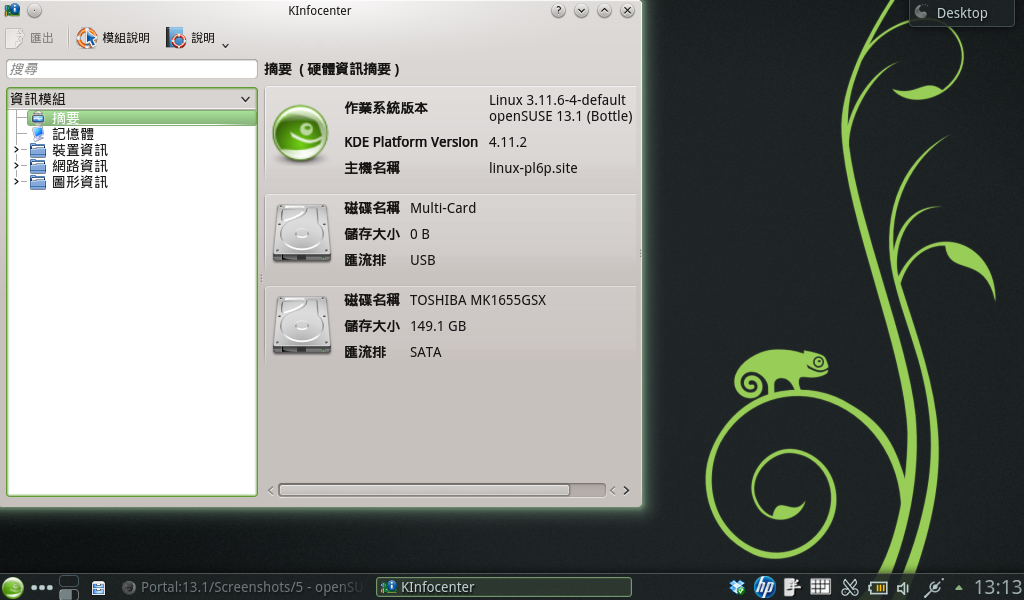Click the battery tray icon
Screen dimensions: 1024x600
point(878,587)
